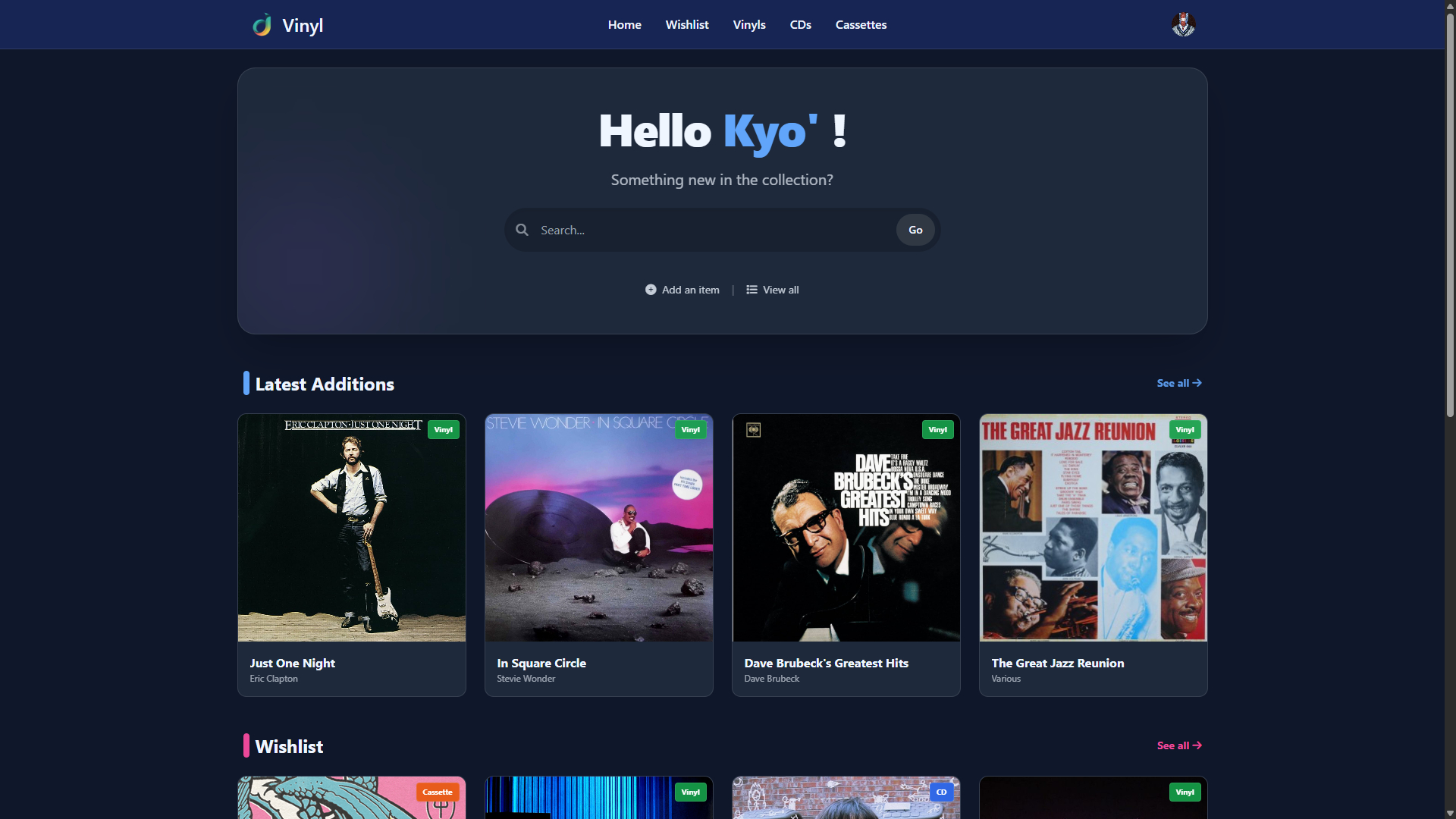The width and height of the screenshot is (1456, 819).
Task: Click the Just One Night title
Action: (293, 663)
